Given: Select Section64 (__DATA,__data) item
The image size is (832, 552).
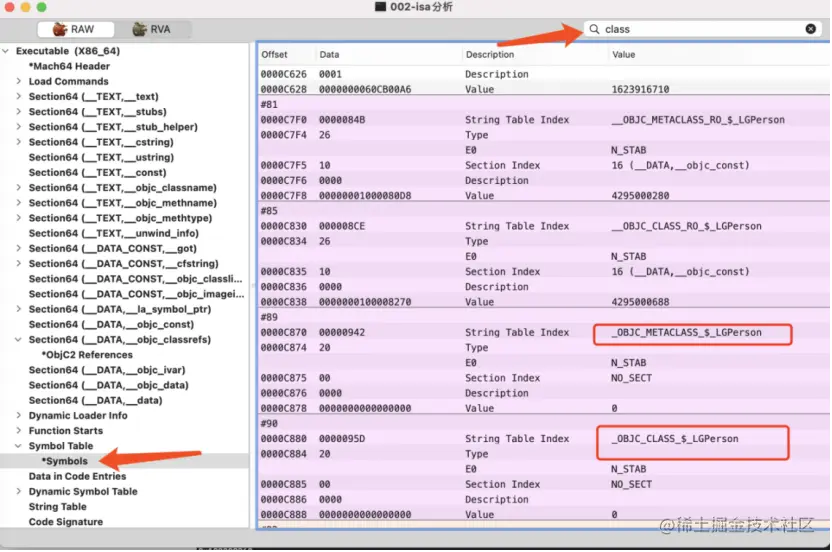Looking at the screenshot, I should (x=96, y=401).
